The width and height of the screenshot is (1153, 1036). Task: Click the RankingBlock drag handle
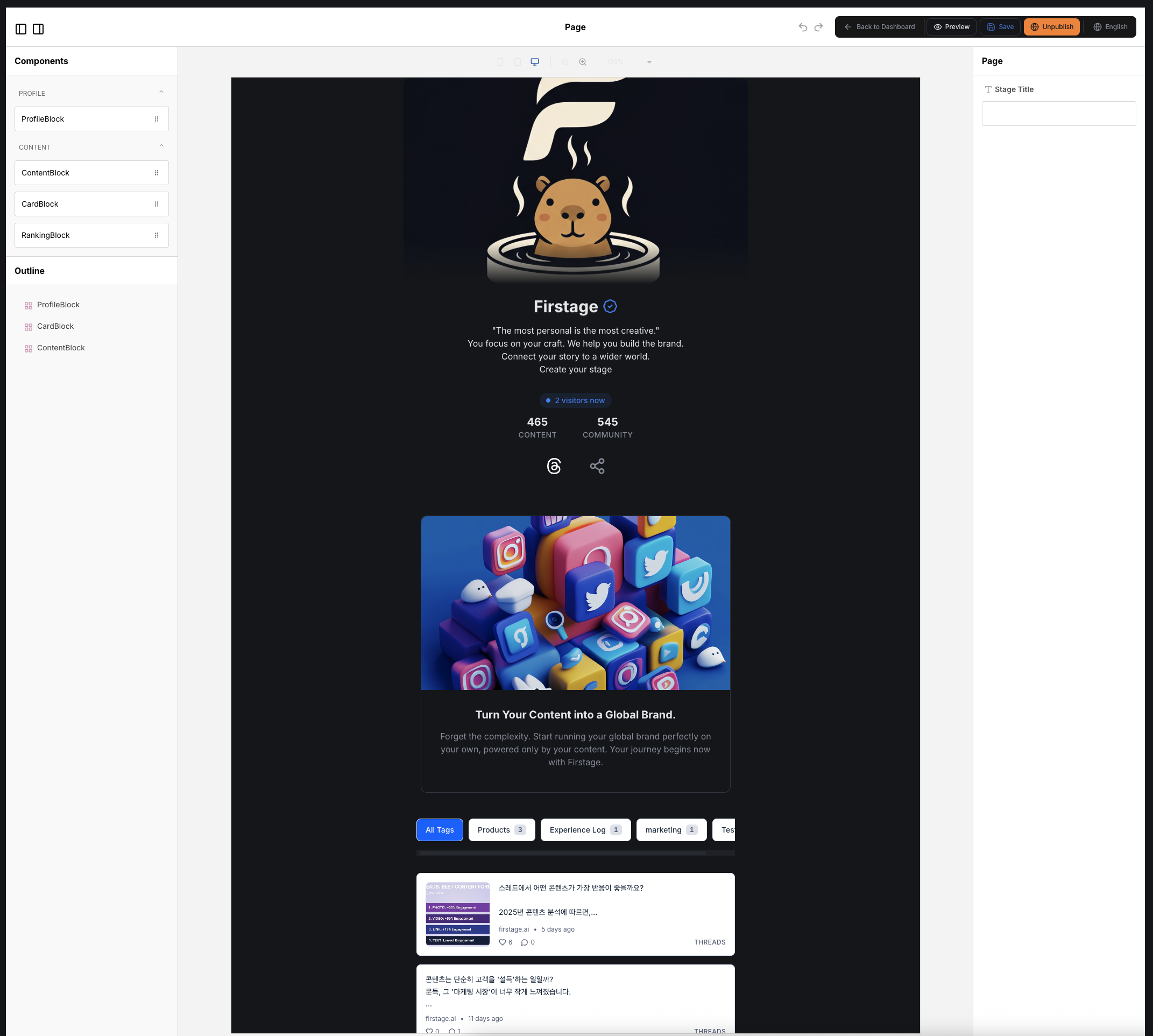pos(157,235)
